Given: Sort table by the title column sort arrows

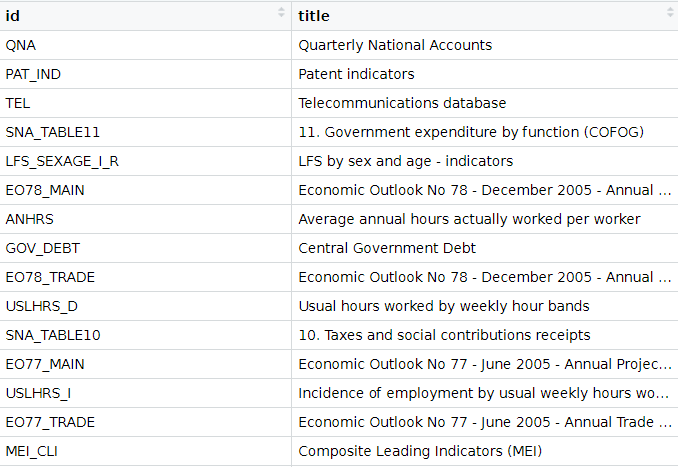Looking at the screenshot, I should pos(669,13).
